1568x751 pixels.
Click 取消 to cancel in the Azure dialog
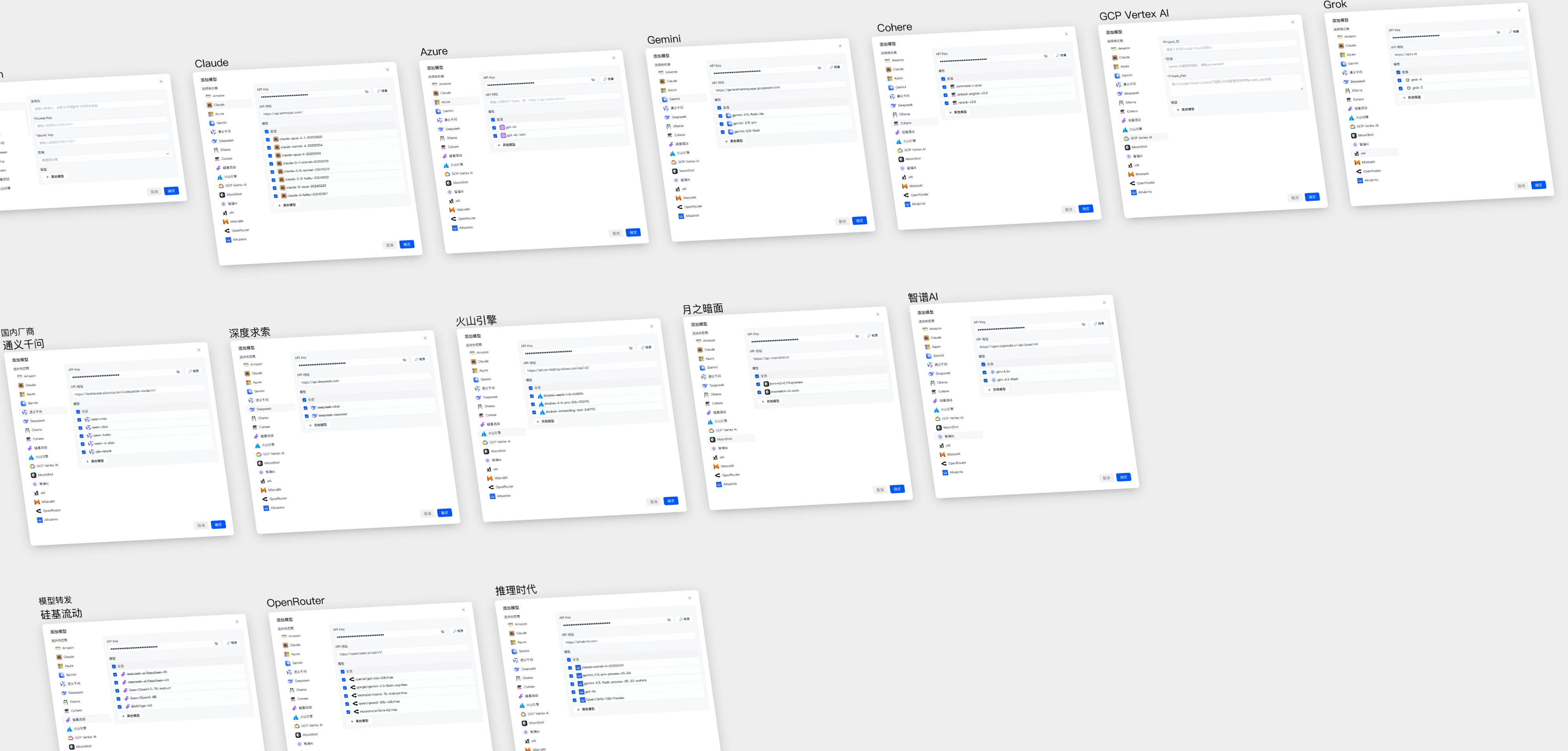616,233
